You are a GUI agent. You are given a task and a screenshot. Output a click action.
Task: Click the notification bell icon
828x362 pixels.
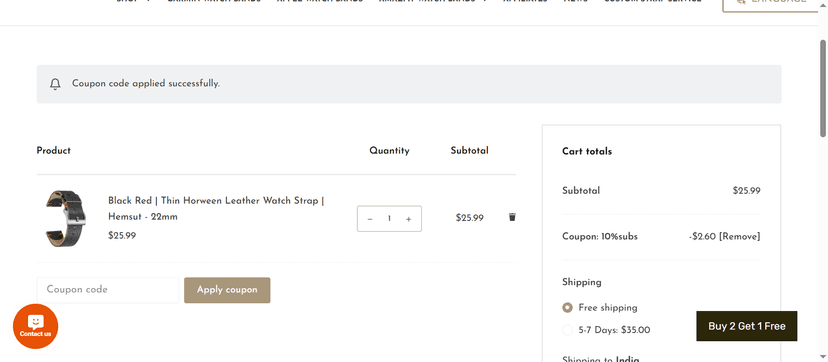55,84
